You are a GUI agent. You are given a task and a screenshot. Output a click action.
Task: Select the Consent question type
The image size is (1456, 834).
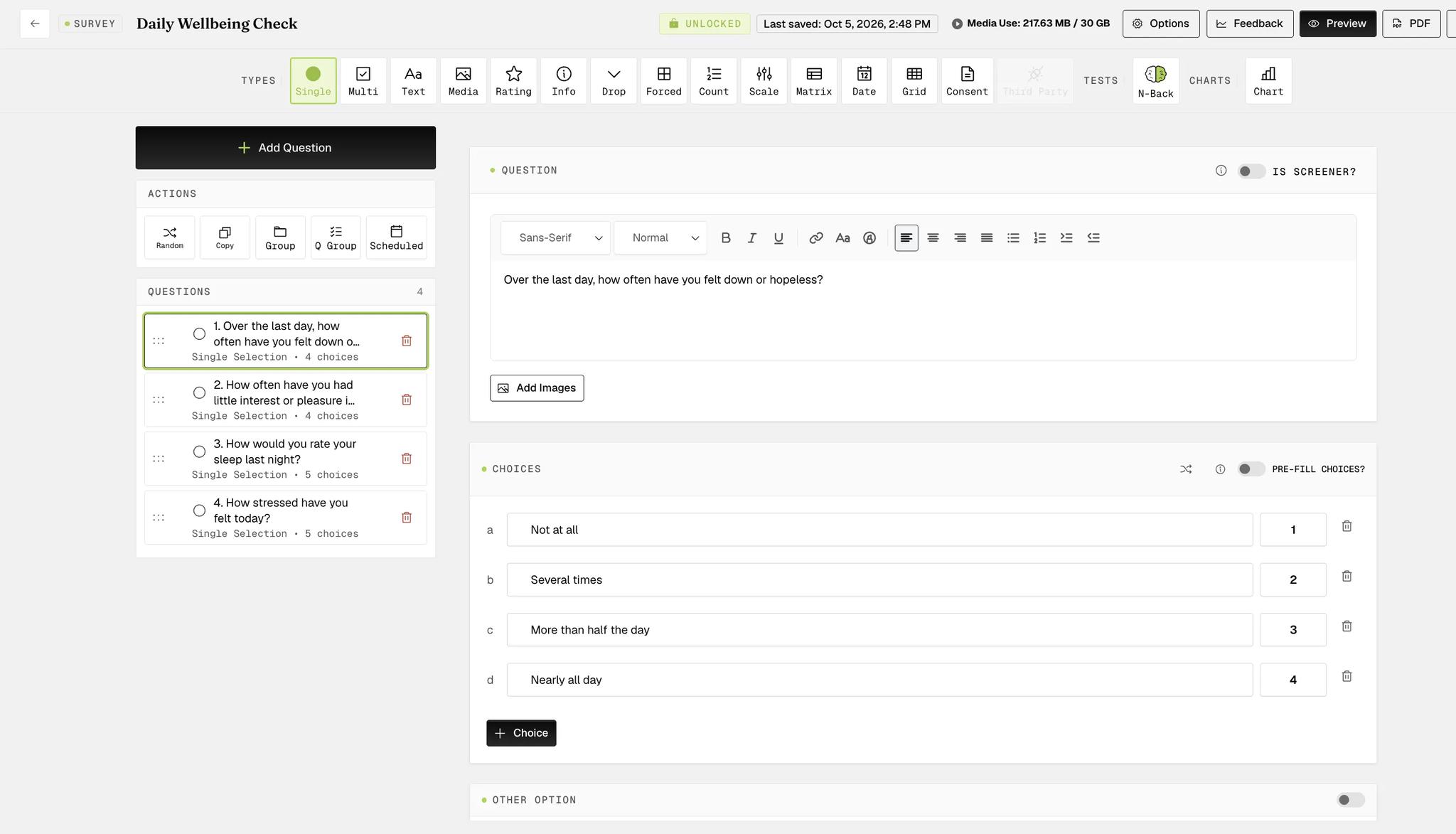[967, 81]
